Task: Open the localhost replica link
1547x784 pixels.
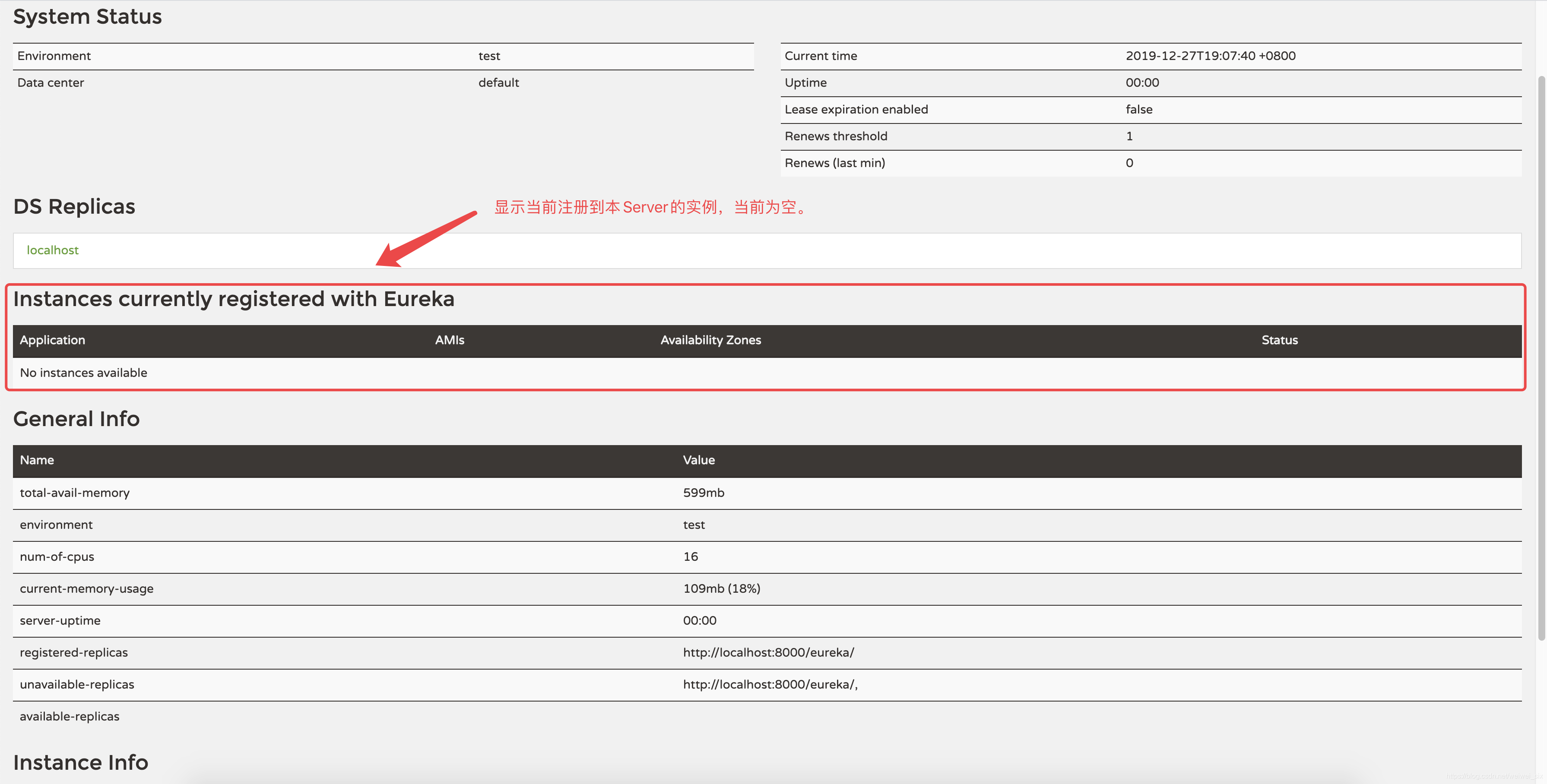Action: coord(52,250)
